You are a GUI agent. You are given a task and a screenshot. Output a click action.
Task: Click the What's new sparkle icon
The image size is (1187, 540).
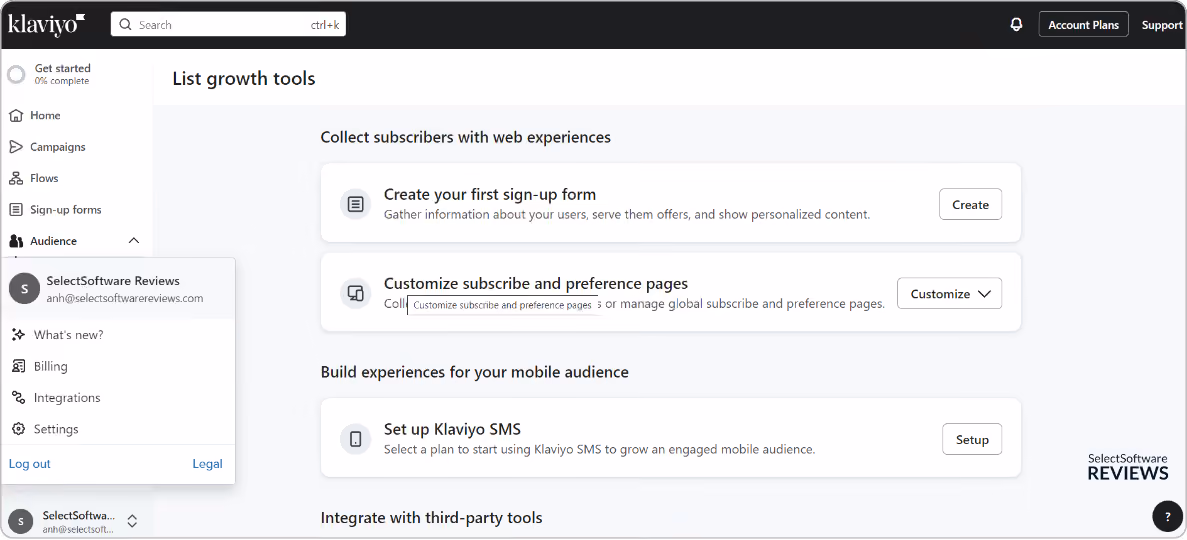(x=19, y=335)
